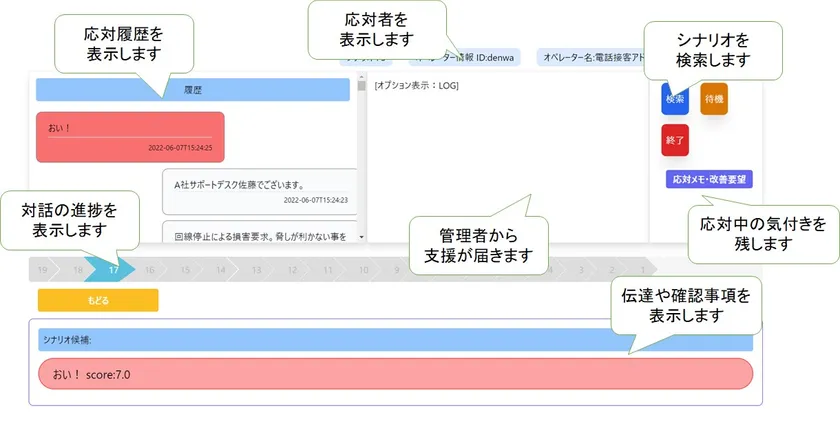
Task: Select the 回線停止による損害要求 message
Action: tap(260, 232)
